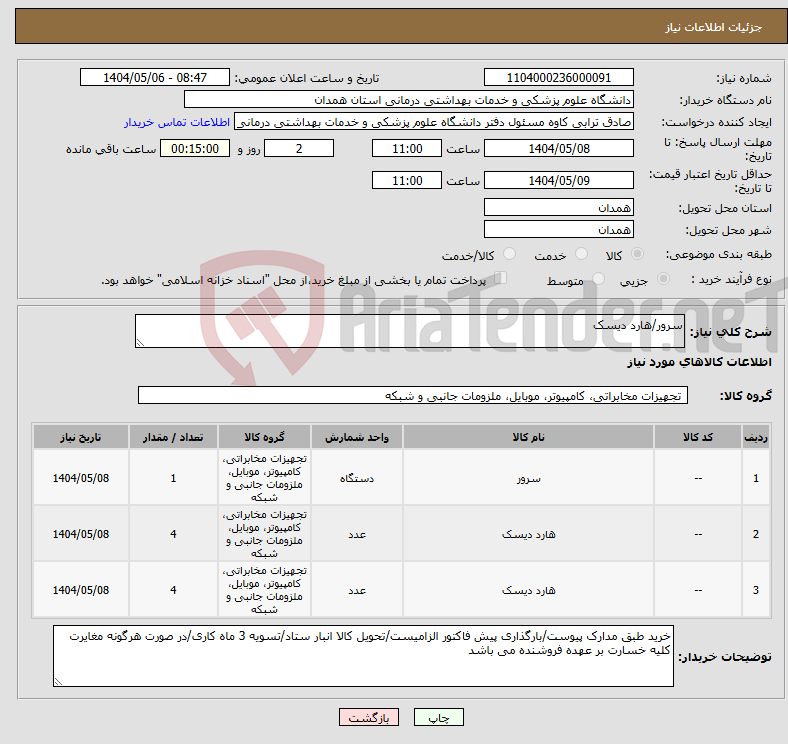Click هارد دیسک in row 3

point(528,590)
